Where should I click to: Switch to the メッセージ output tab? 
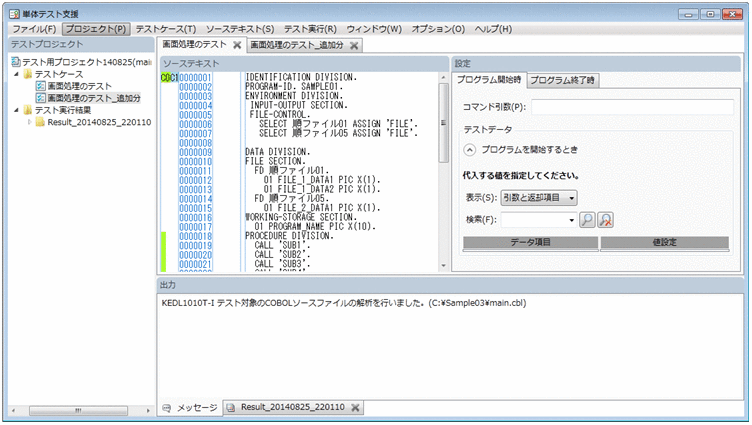(190, 408)
